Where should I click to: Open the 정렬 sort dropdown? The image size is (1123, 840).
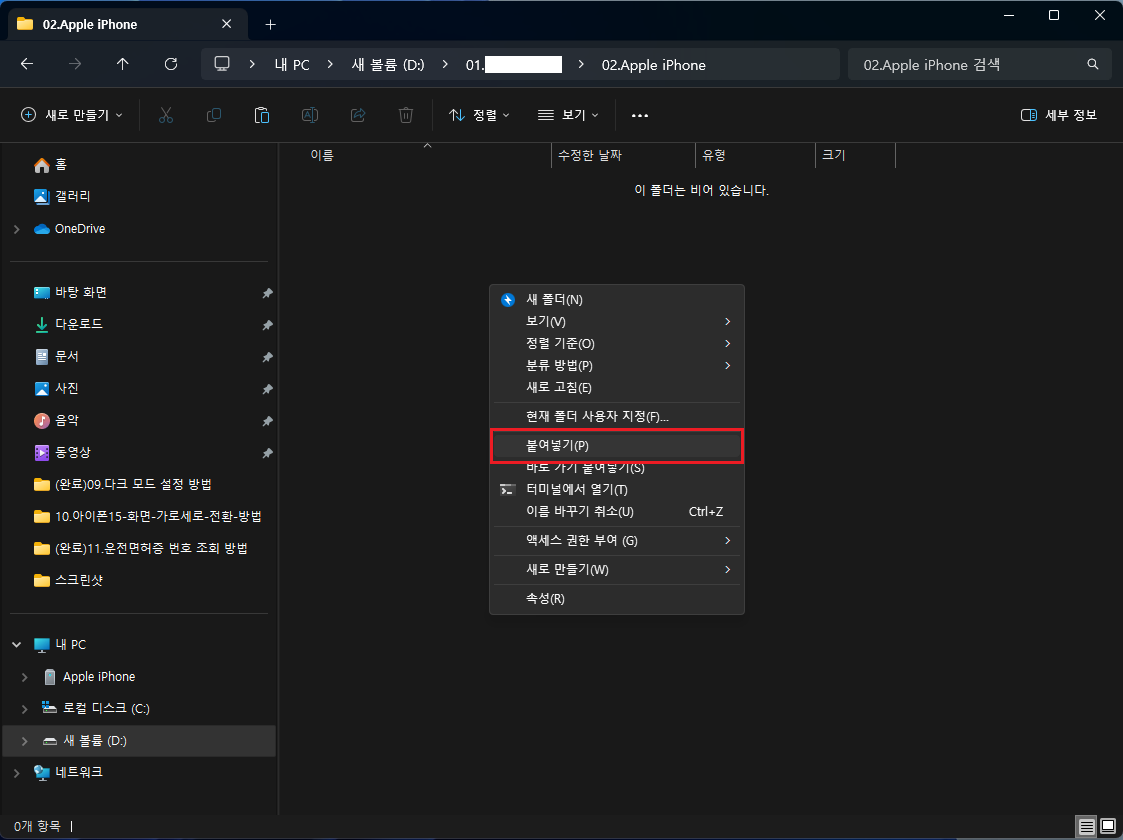pyautogui.click(x=479, y=115)
